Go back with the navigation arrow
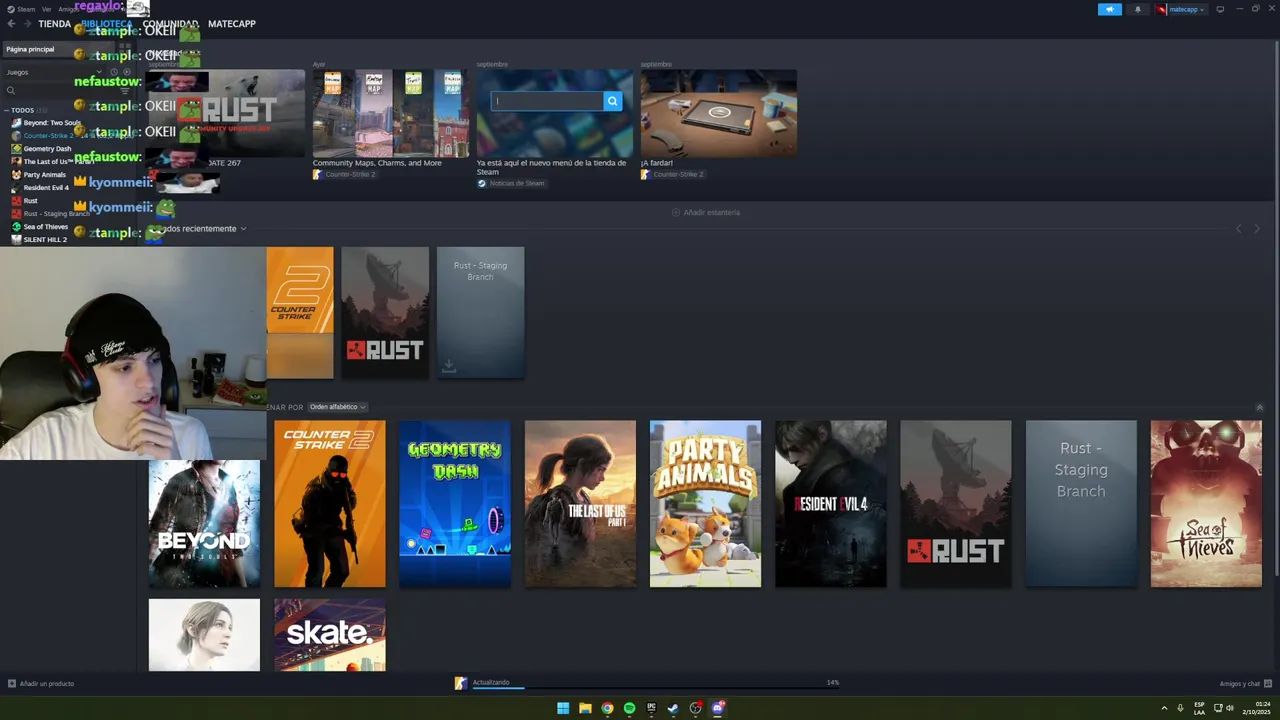This screenshot has height=720, width=1280. pyautogui.click(x=11, y=24)
